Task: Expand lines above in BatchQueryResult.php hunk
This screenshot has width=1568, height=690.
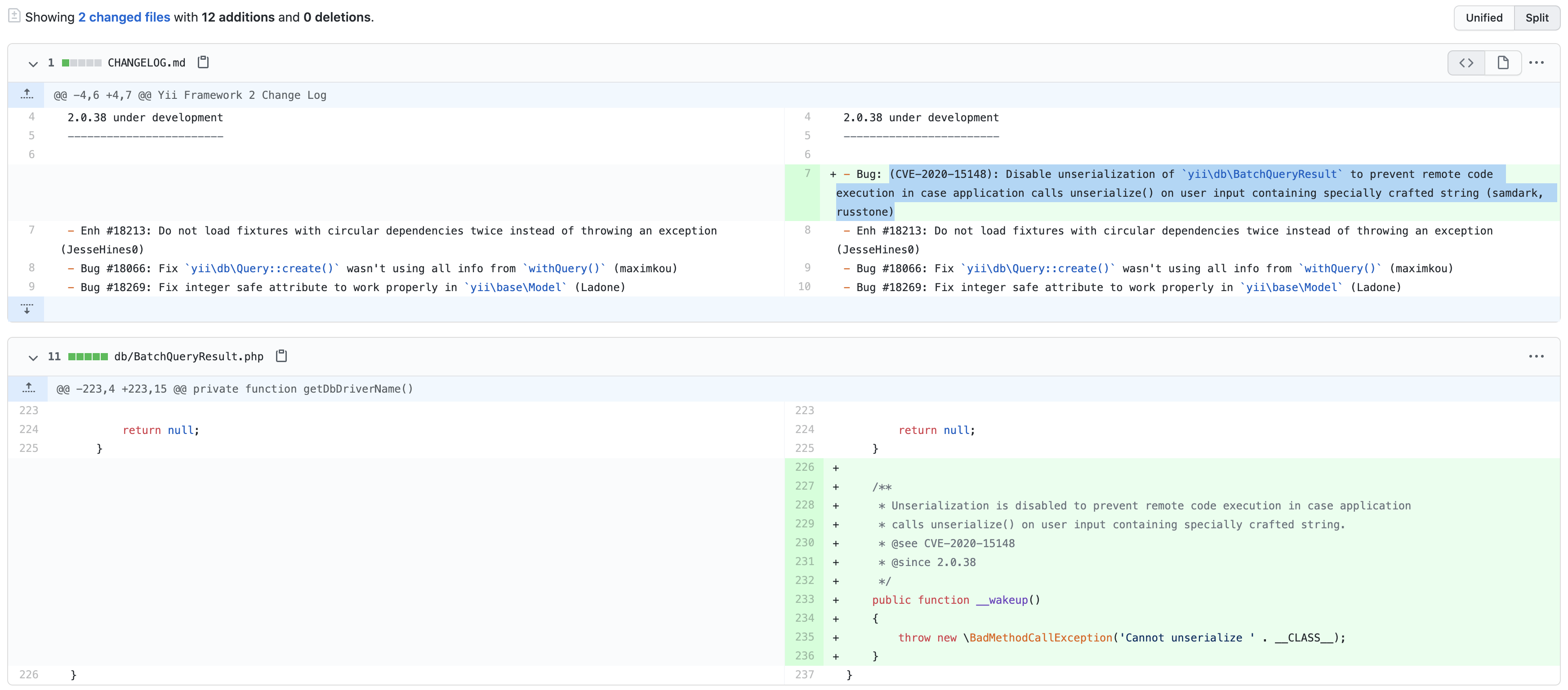Action: (28, 388)
